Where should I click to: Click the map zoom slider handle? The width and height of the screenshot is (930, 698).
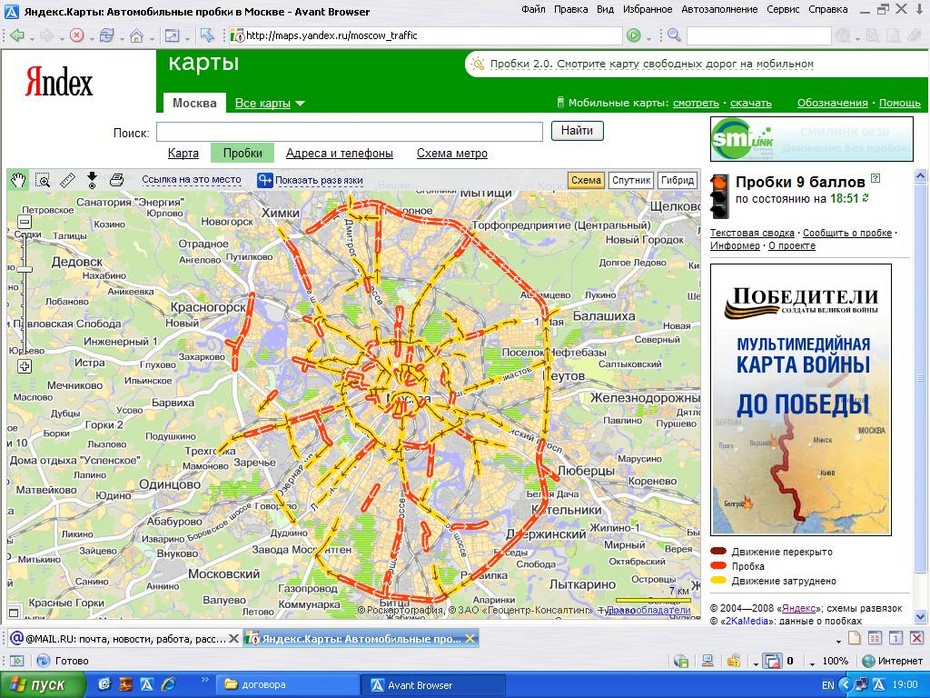click(x=24, y=269)
